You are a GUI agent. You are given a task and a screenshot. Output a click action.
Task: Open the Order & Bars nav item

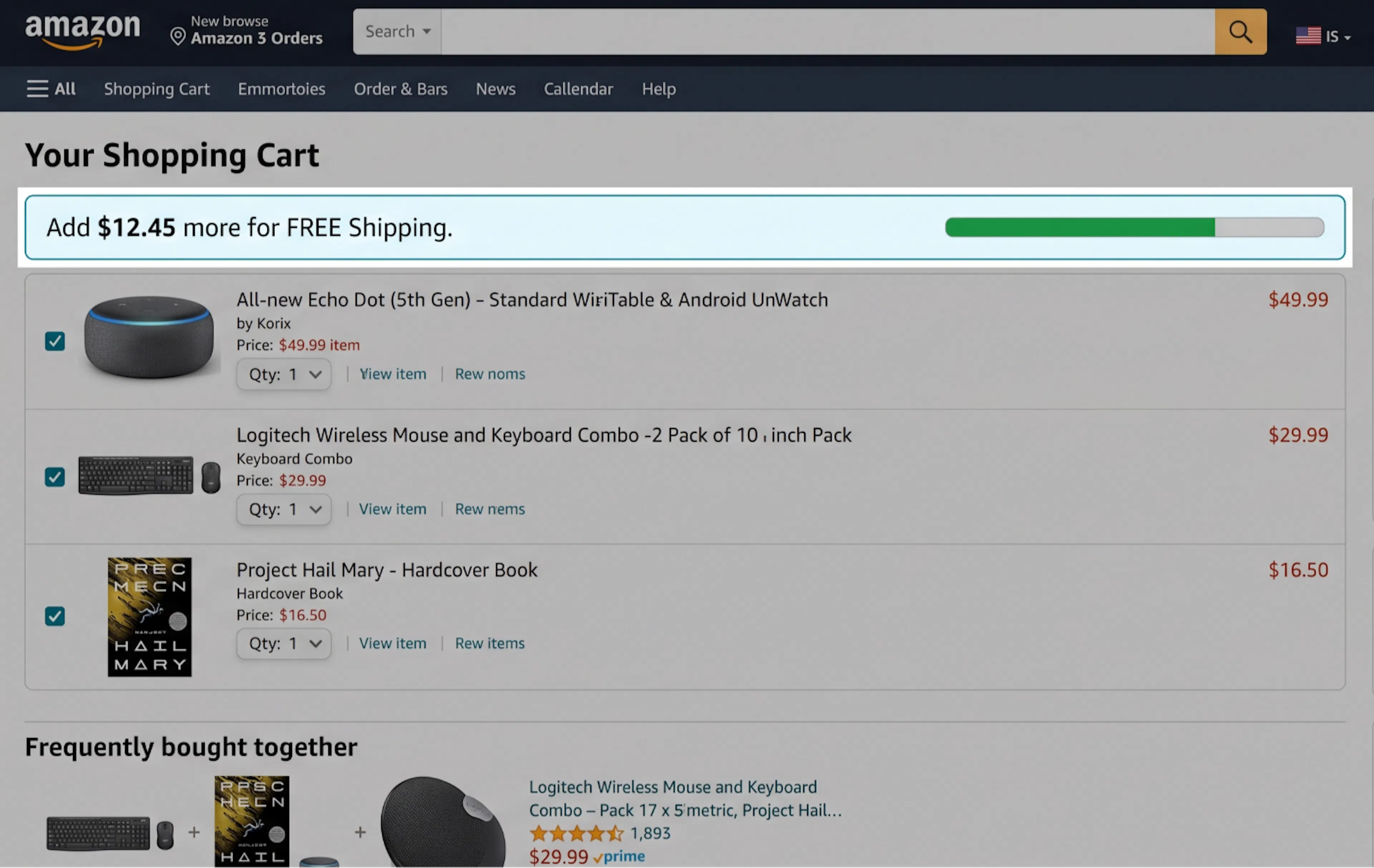click(x=400, y=89)
